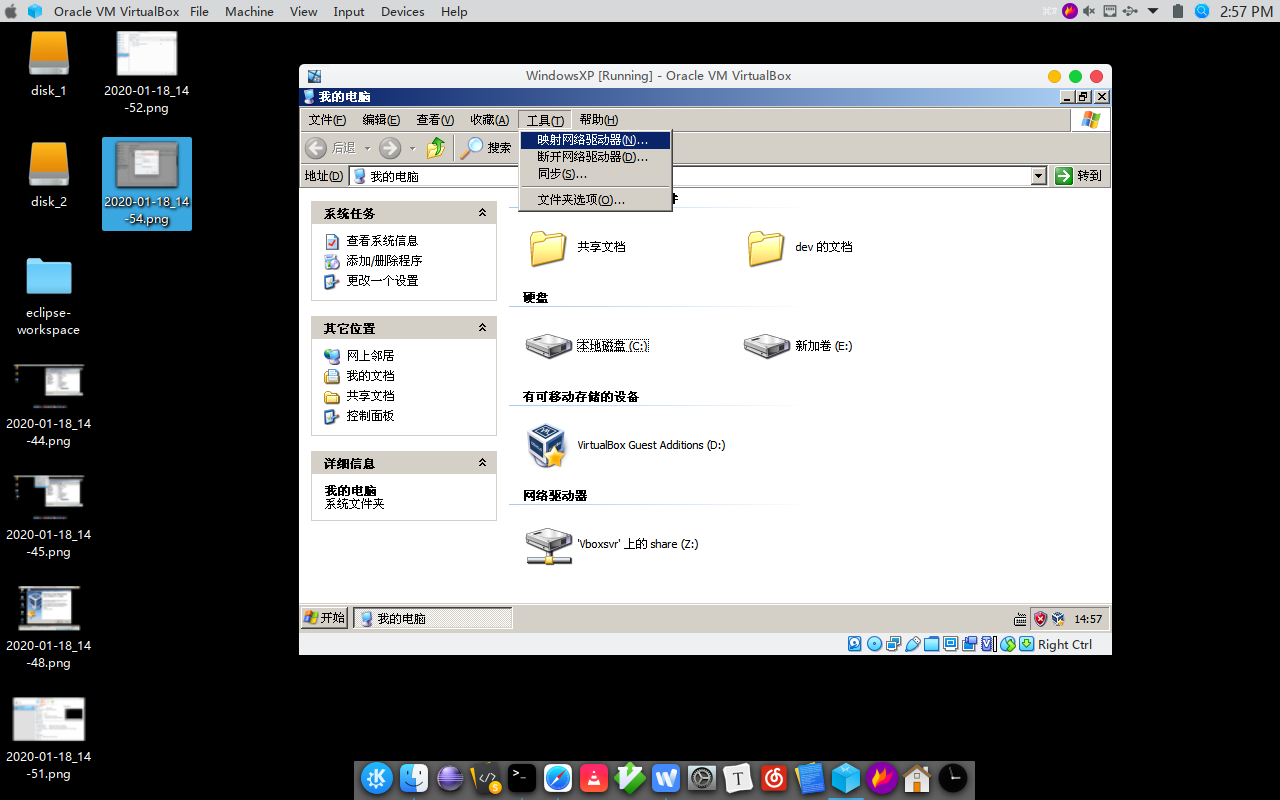The width and height of the screenshot is (1280, 800).
Task: Open the 编辑(E) menu
Action: click(x=381, y=120)
